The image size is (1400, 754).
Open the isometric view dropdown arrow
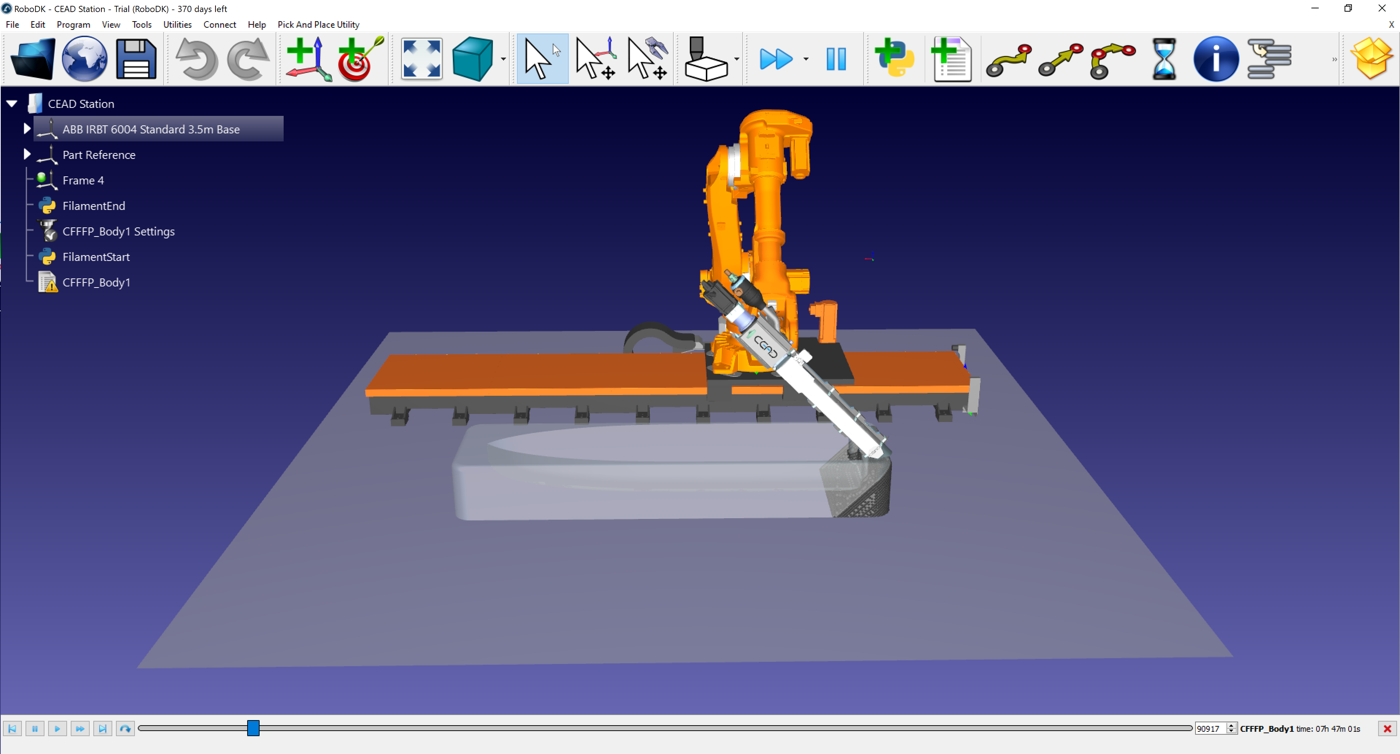504,59
